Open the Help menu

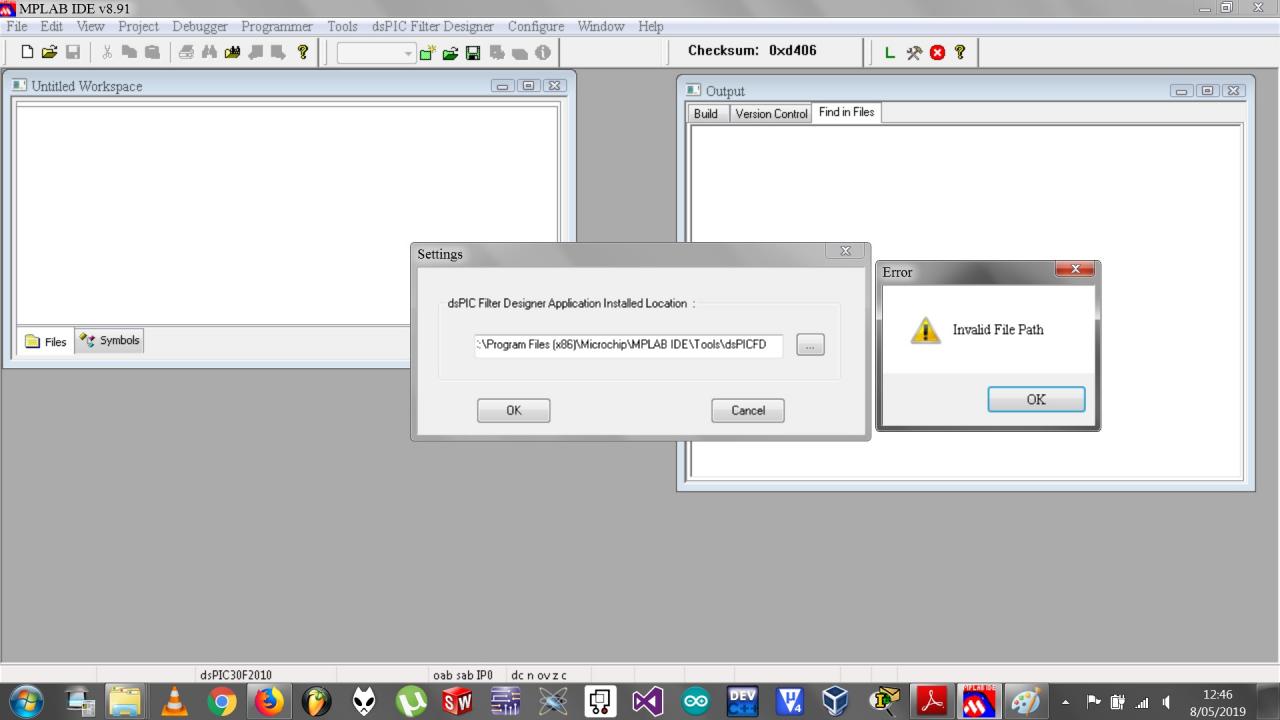tap(651, 26)
